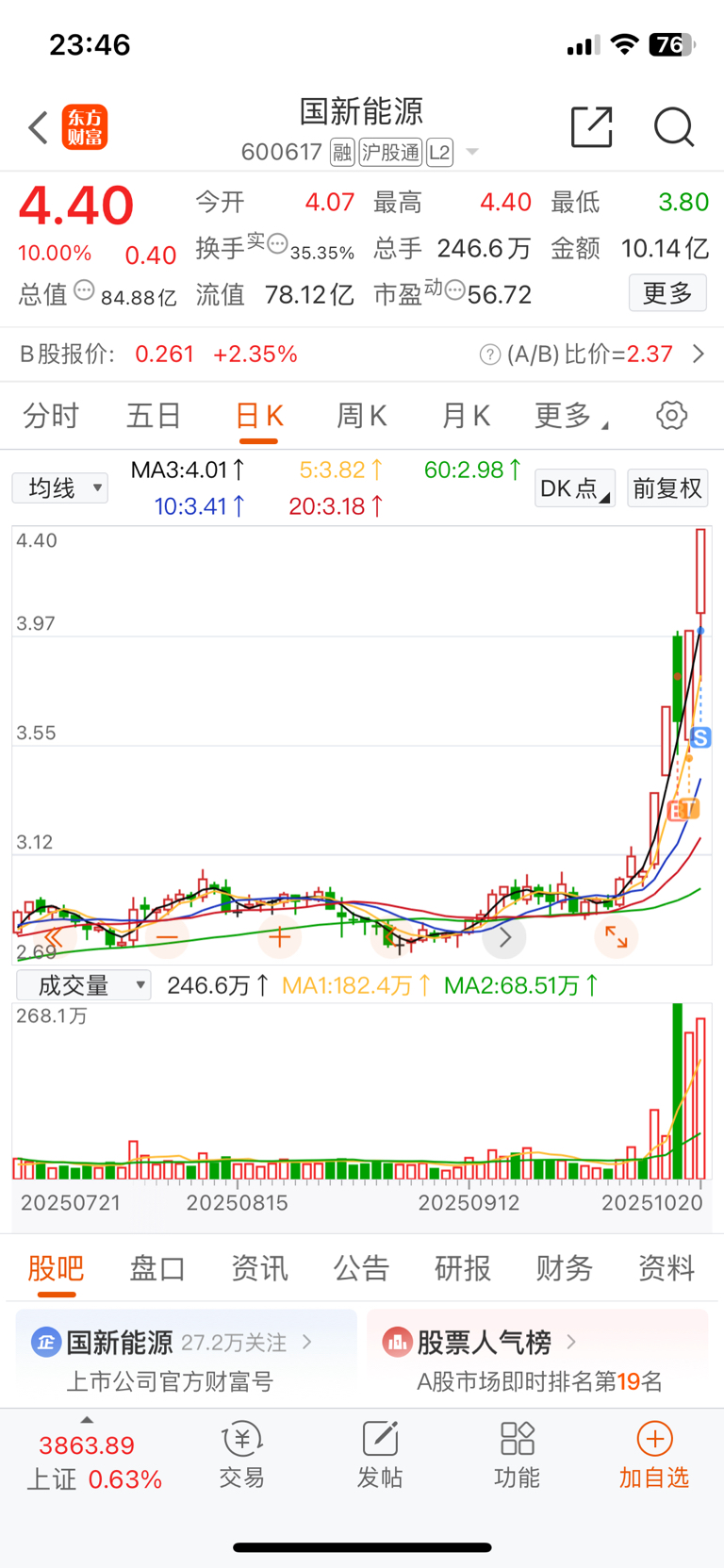Tap the 20:3.18 moving average label
724x1568 pixels.
tap(337, 506)
